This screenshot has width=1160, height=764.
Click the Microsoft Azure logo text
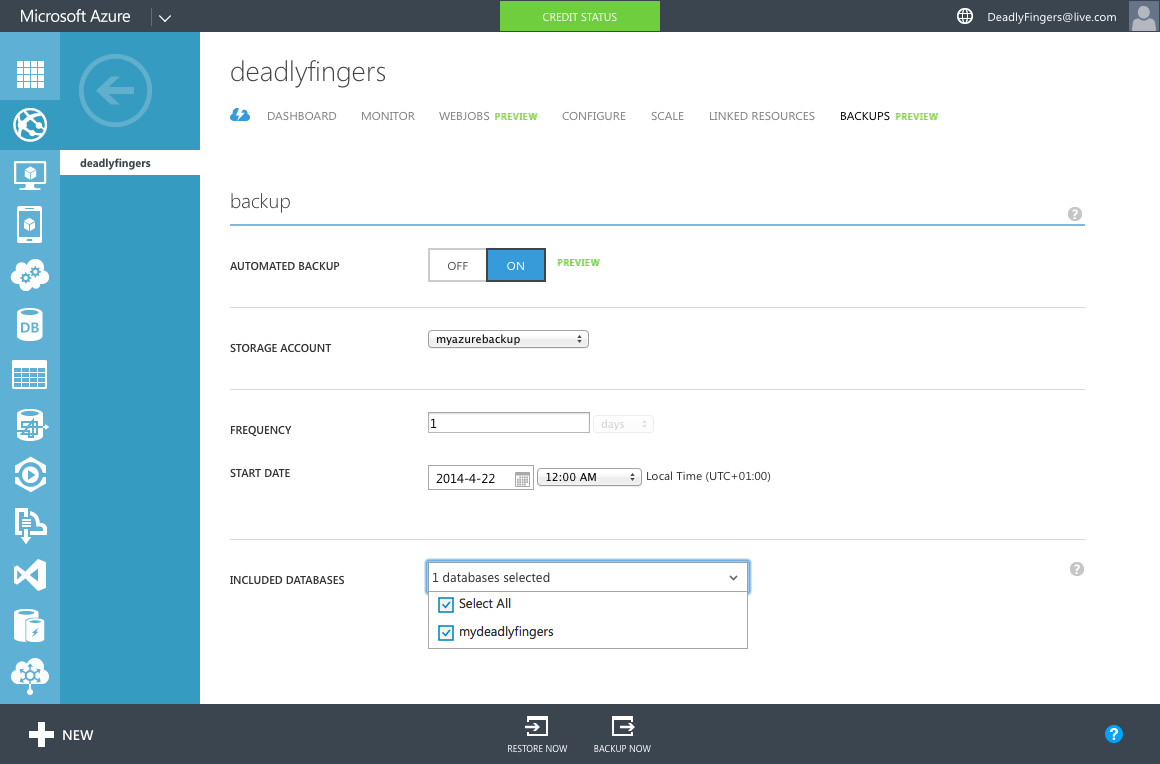(75, 16)
